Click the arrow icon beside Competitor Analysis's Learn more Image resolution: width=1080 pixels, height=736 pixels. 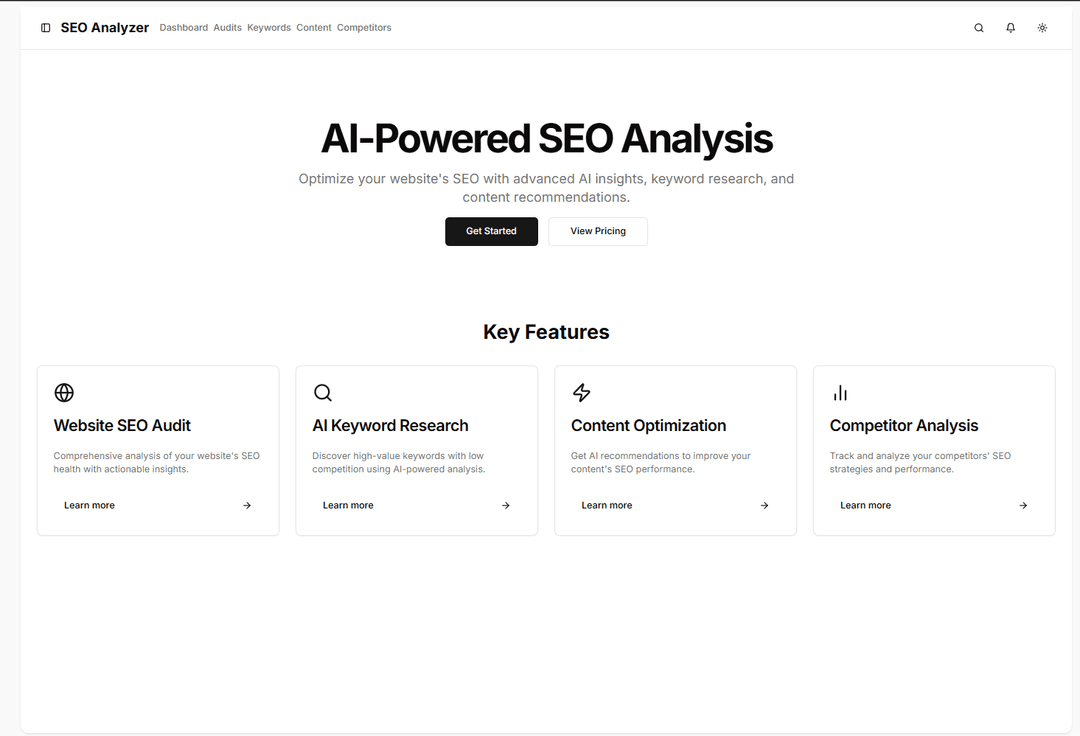(x=1022, y=505)
